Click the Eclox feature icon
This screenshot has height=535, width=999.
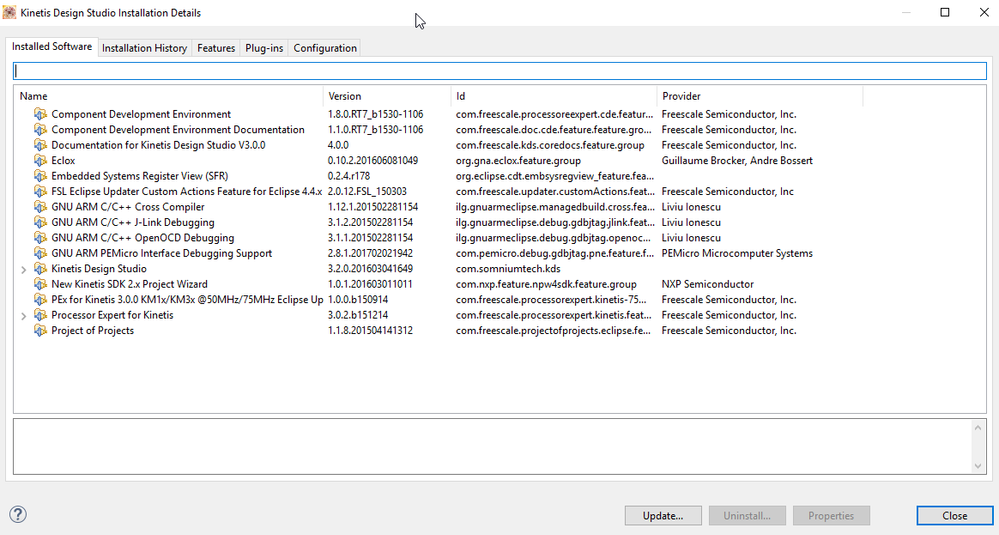click(40, 160)
